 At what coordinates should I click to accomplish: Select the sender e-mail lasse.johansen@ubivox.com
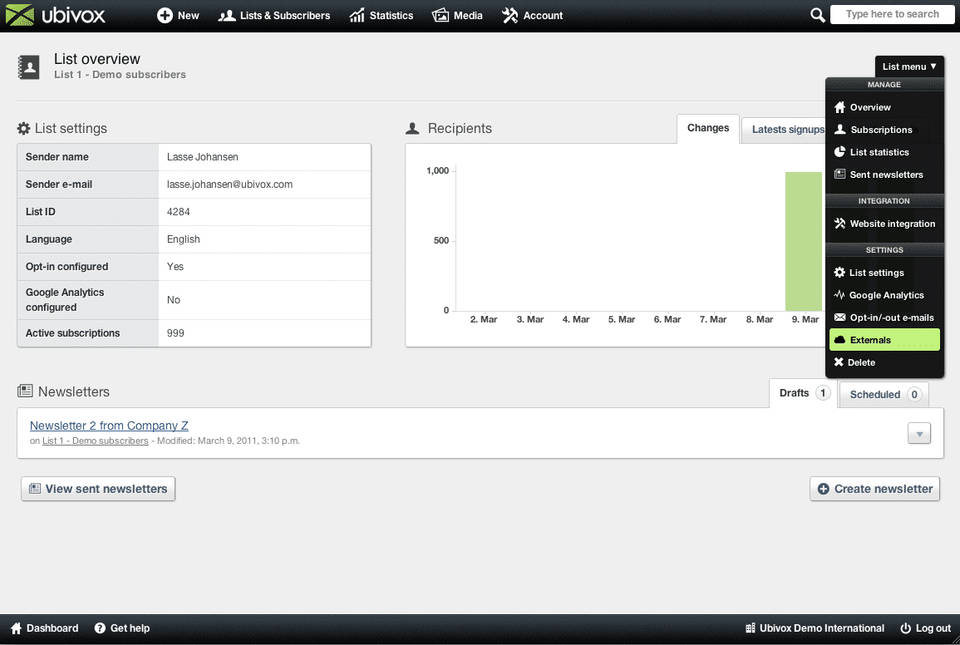point(230,184)
